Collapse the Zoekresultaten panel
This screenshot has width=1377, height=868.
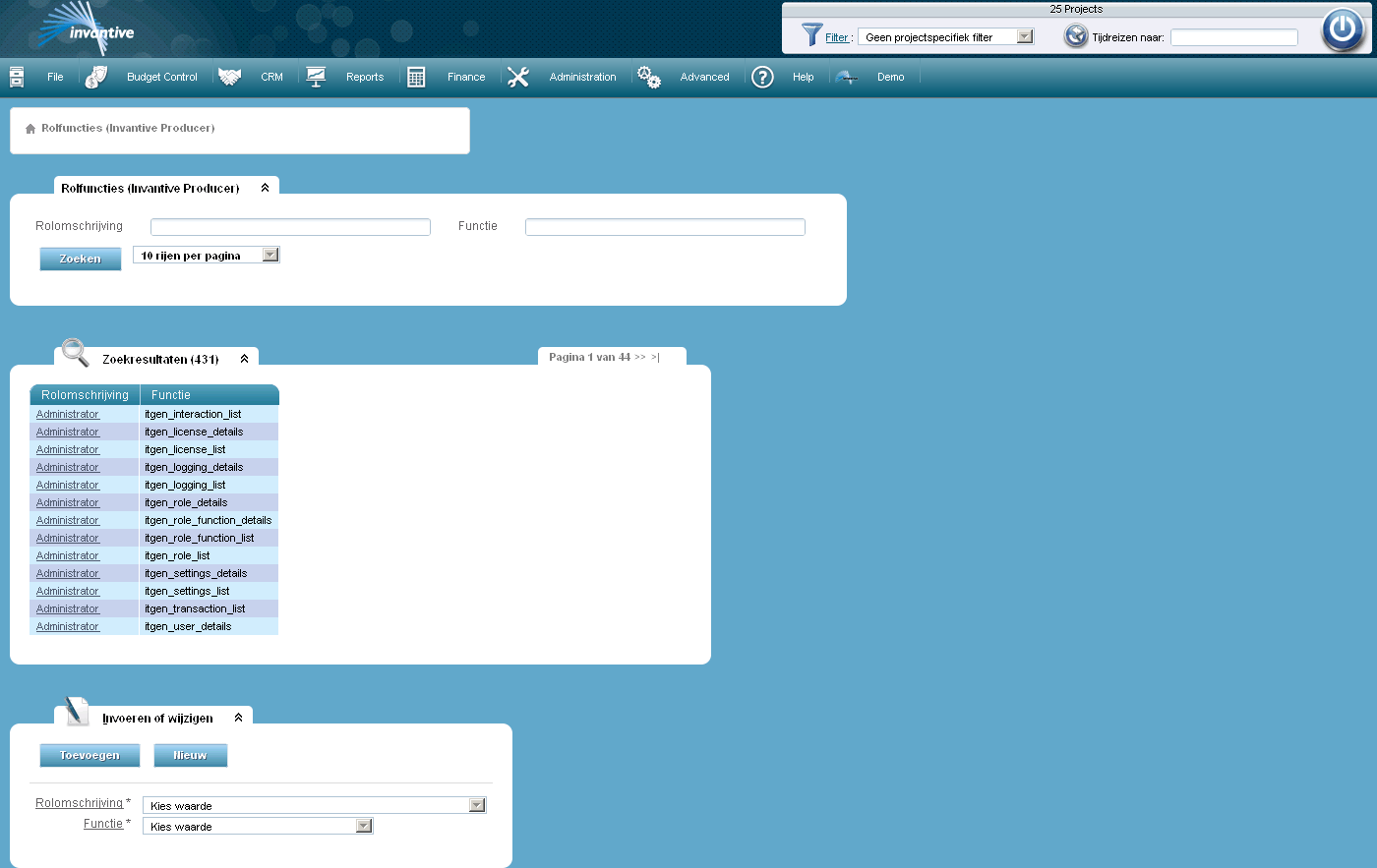pos(244,359)
